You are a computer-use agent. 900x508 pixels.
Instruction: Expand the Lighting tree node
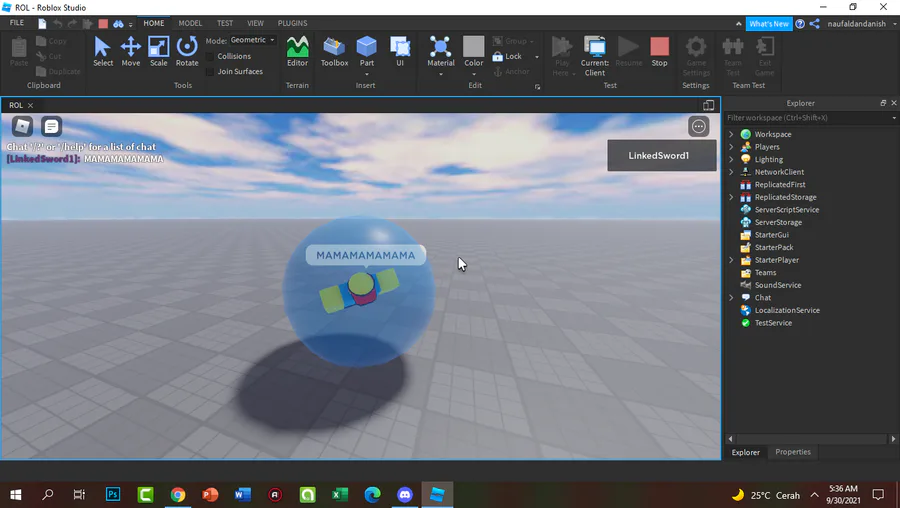click(x=731, y=160)
